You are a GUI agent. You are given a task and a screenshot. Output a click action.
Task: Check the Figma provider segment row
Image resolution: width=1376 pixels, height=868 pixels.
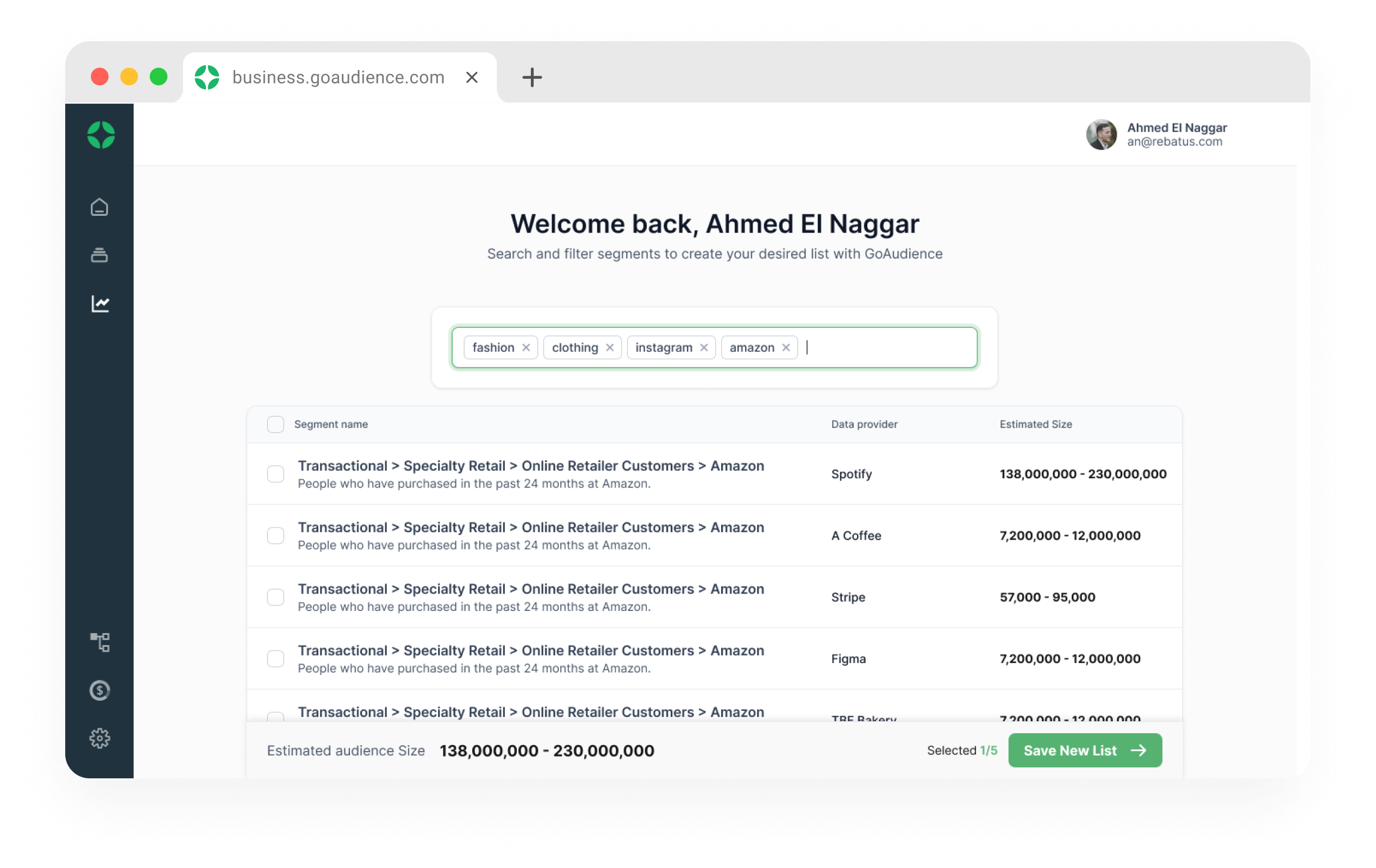[x=276, y=658]
